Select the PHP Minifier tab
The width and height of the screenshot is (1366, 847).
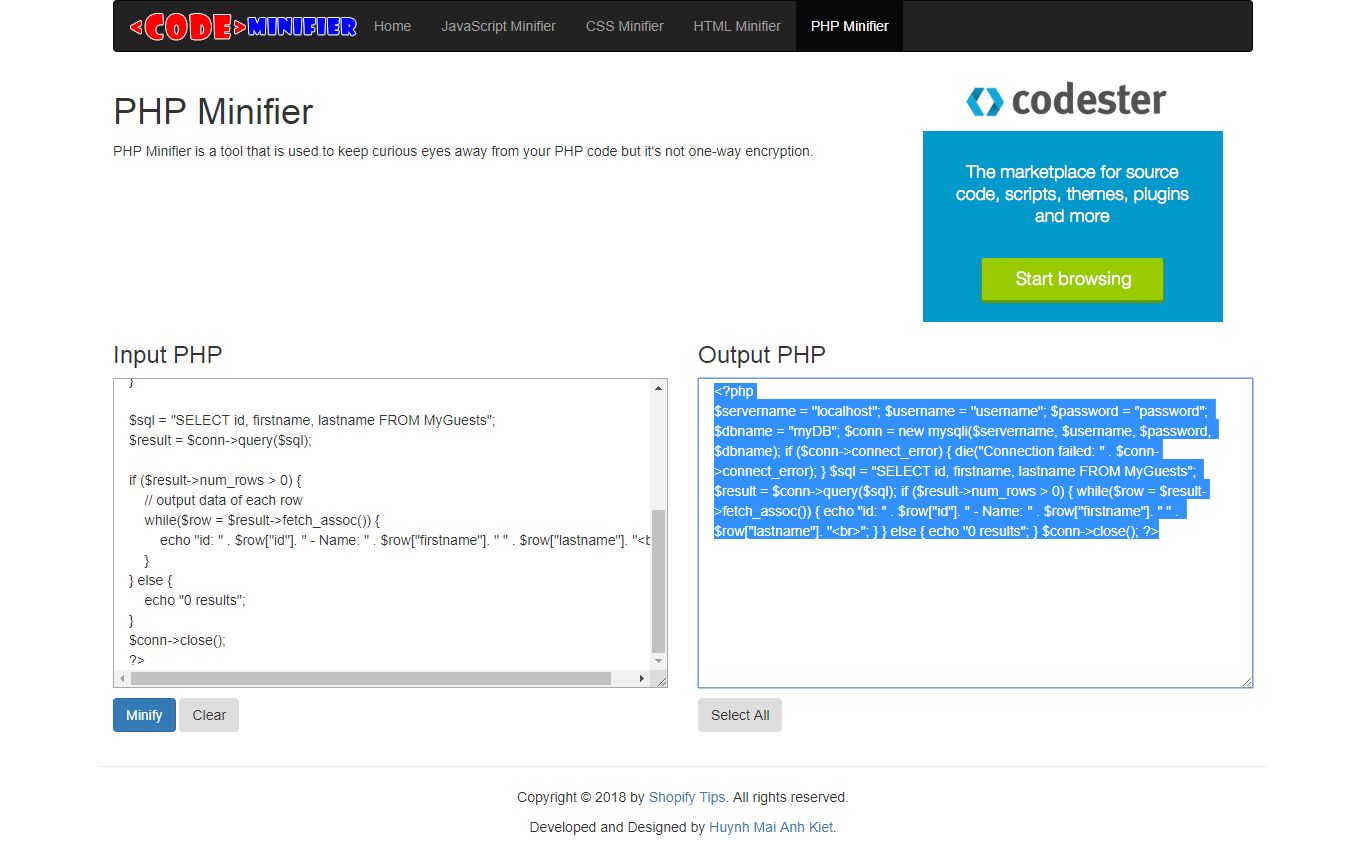[849, 26]
